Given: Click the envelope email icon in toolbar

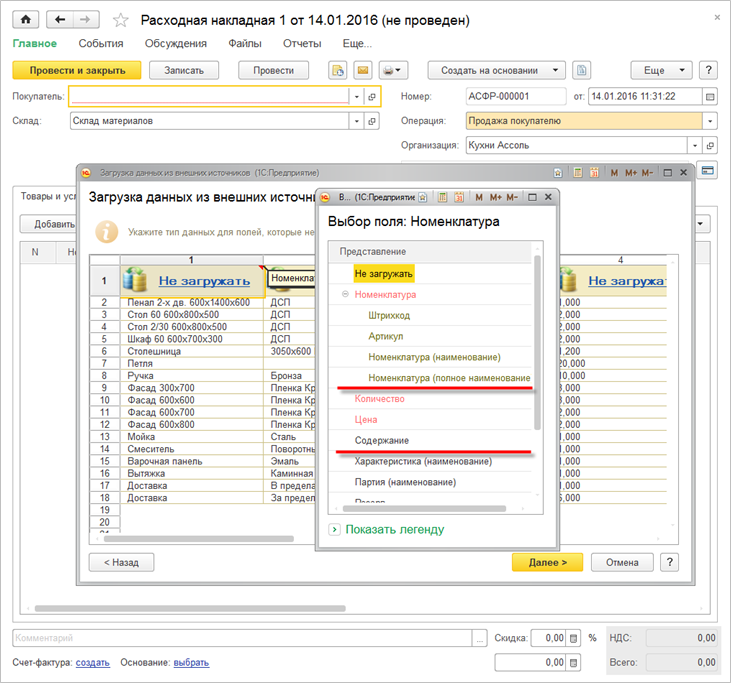Looking at the screenshot, I should click(x=363, y=70).
